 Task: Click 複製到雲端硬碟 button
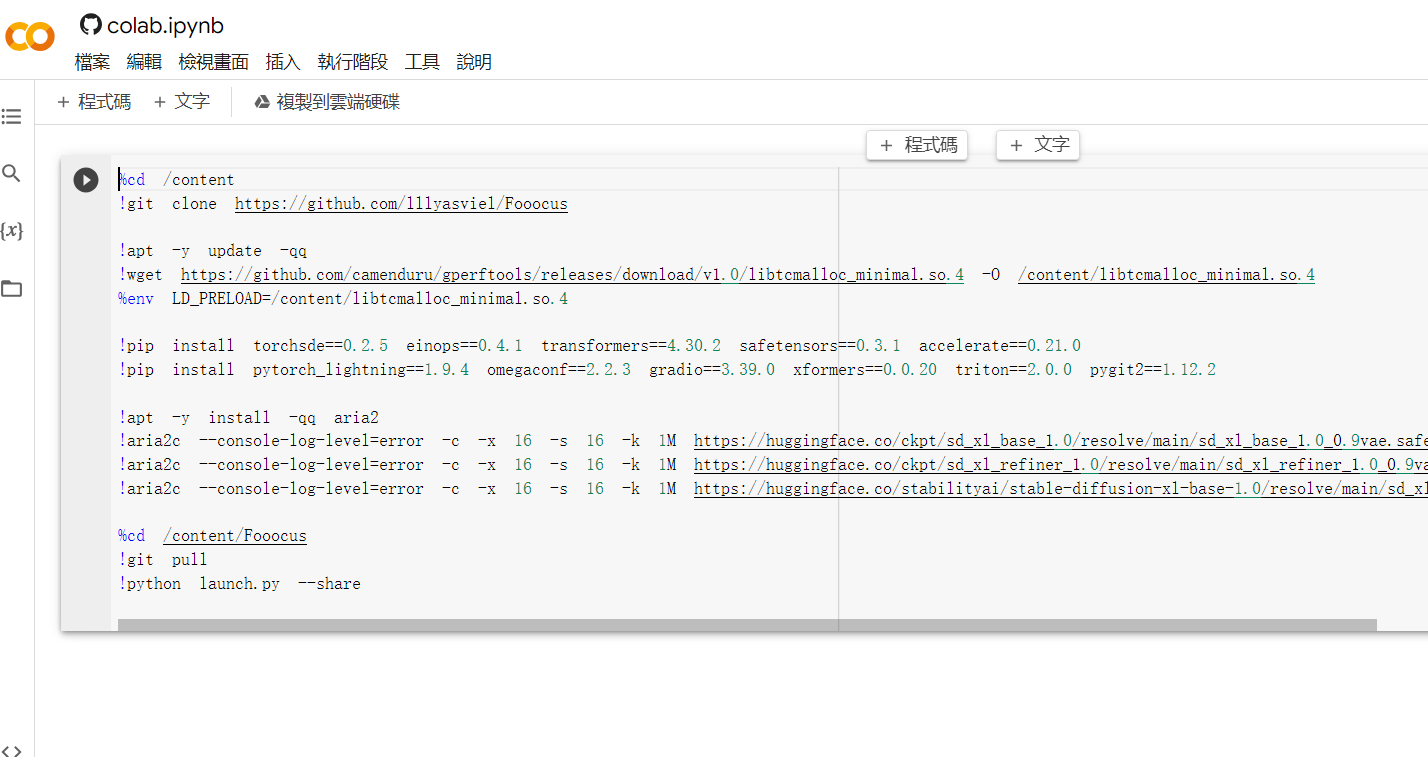[x=327, y=102]
